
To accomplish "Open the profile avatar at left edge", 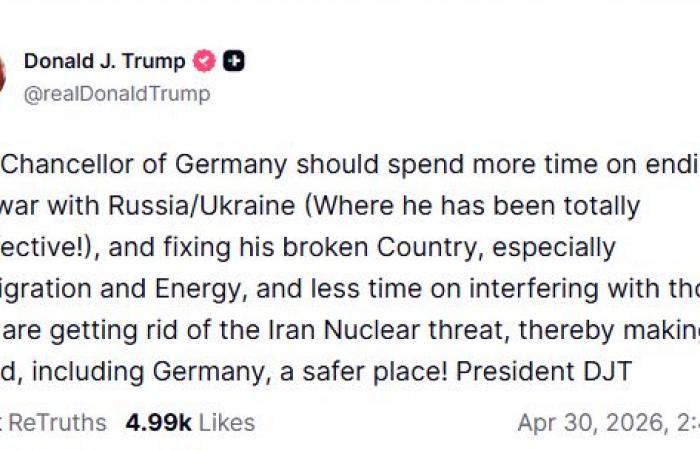I will point(3,76).
